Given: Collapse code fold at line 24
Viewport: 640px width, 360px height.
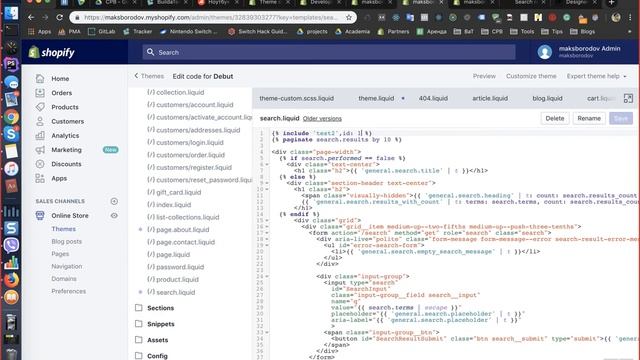Looking at the screenshot, I should pos(267,276).
